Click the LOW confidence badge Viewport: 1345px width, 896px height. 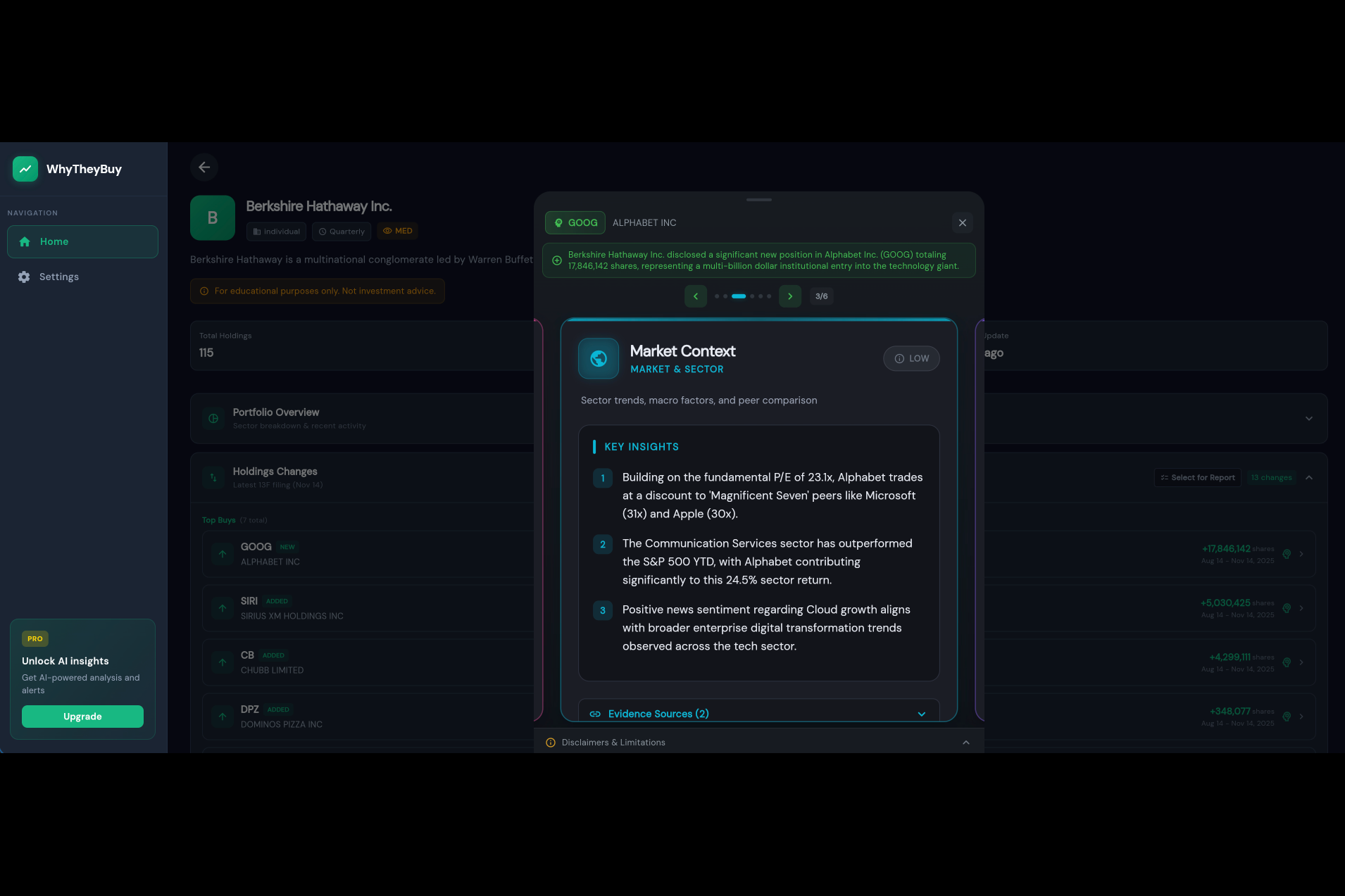point(912,359)
